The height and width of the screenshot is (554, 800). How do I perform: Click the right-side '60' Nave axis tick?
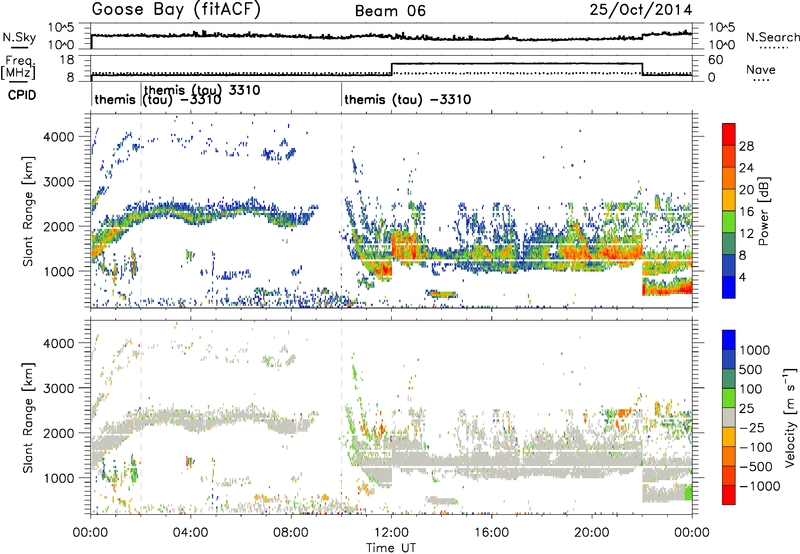tap(715, 60)
